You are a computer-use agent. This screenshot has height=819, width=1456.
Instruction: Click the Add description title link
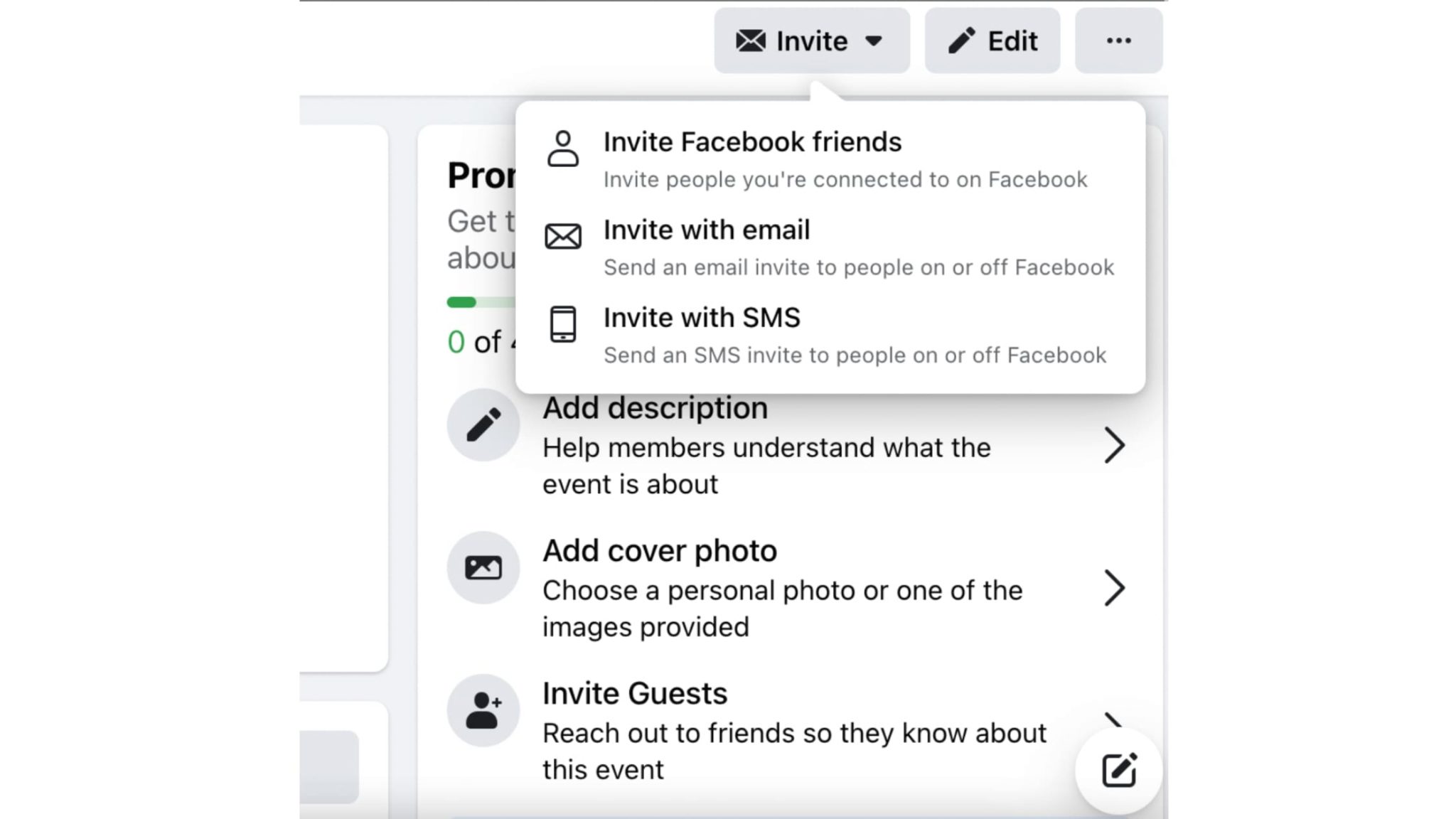tap(655, 408)
